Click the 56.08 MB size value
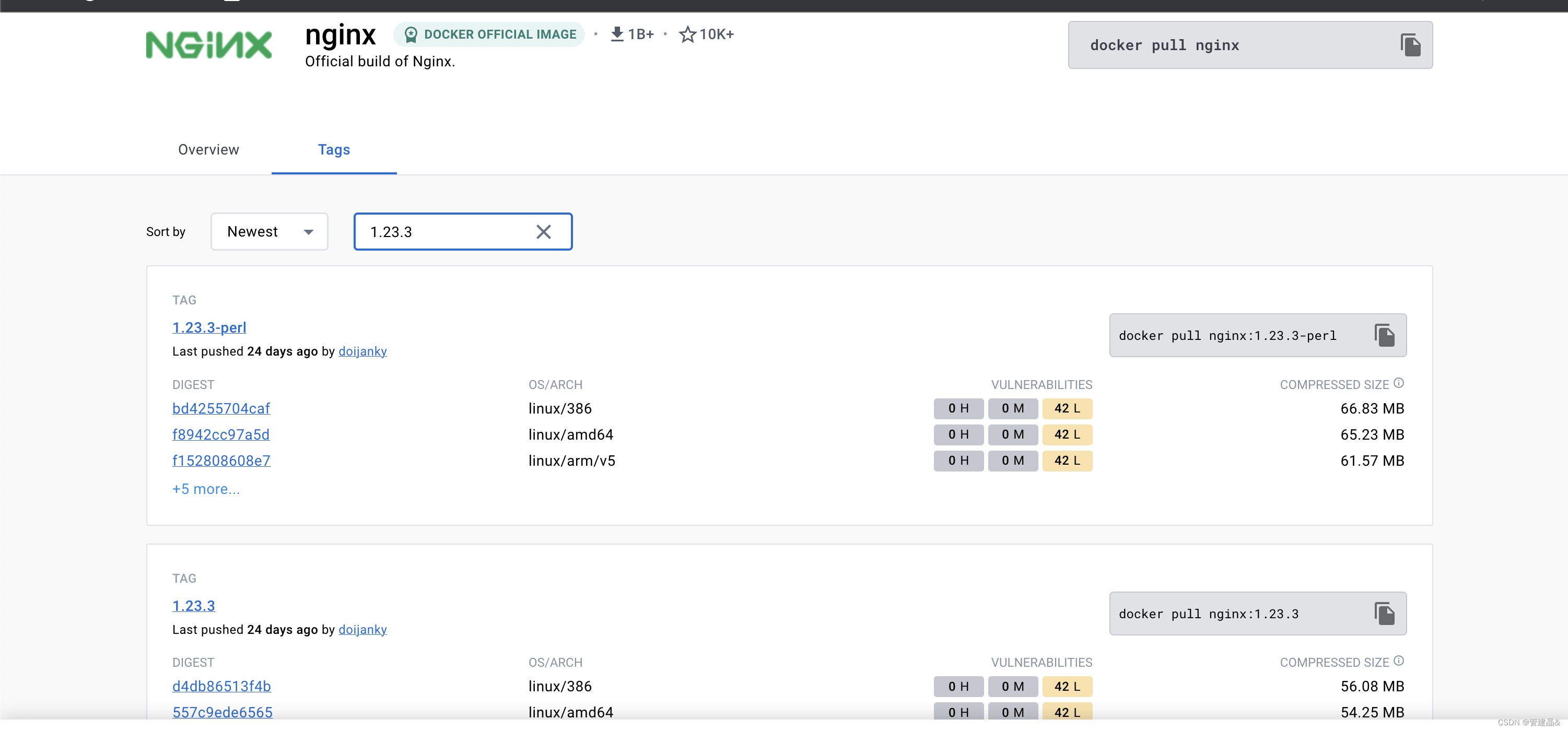 point(1372,687)
